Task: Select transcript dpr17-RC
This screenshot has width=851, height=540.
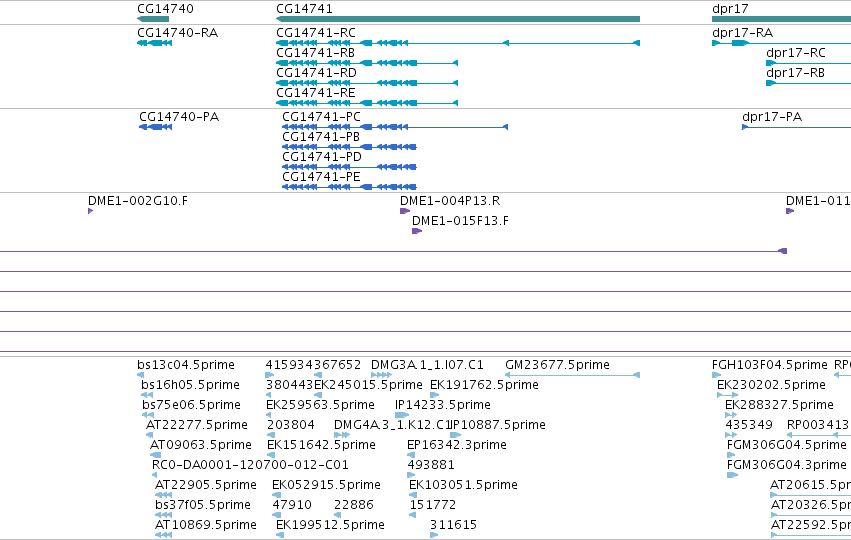Action: tap(796, 53)
